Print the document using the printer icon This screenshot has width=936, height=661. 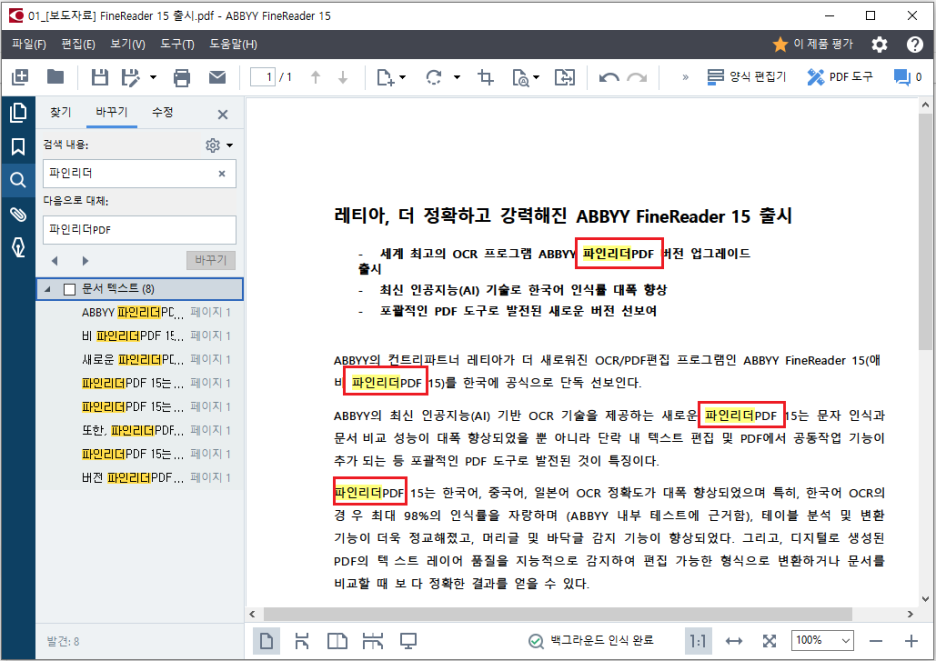coord(181,77)
